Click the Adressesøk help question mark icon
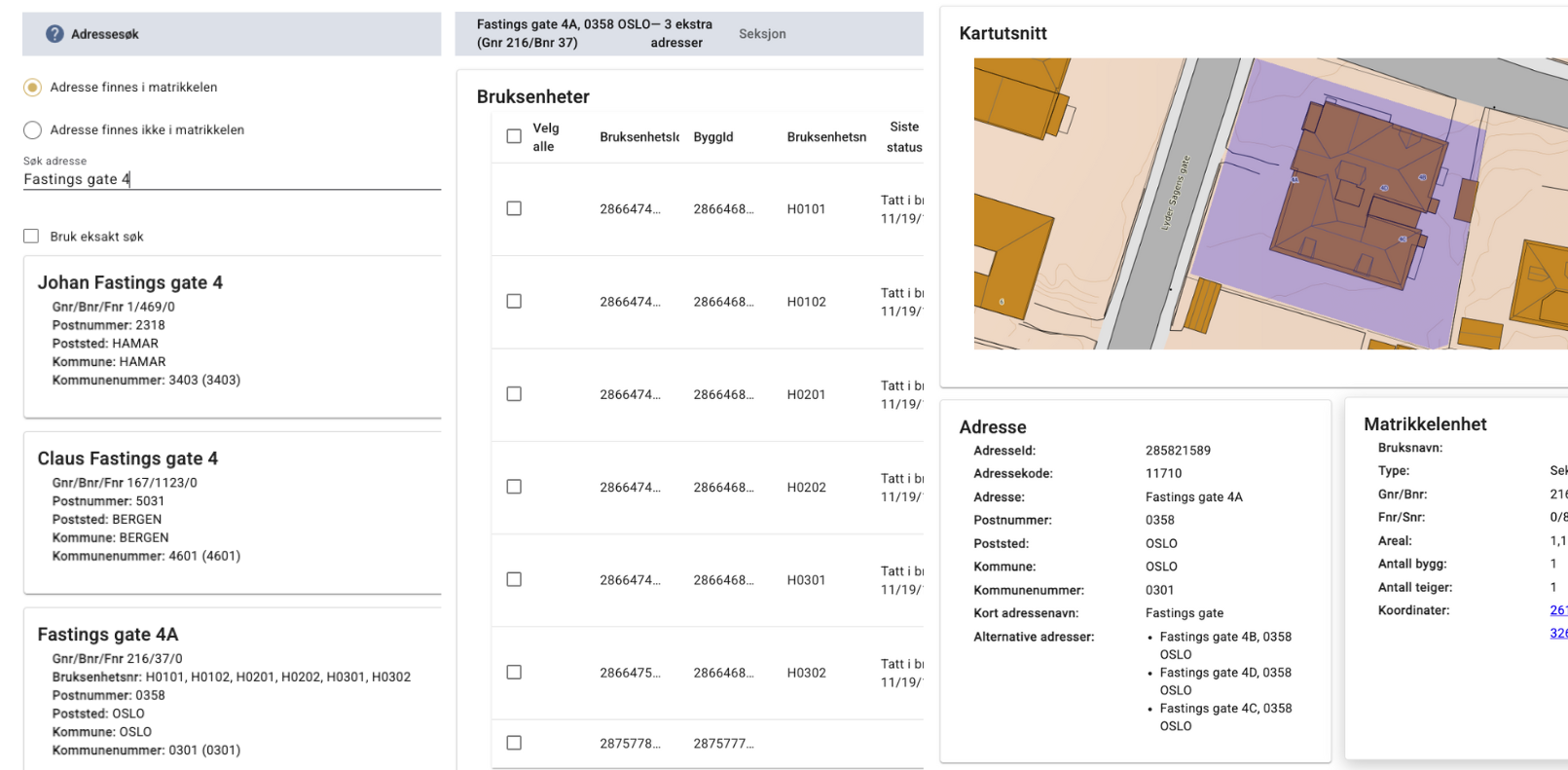The width and height of the screenshot is (1568, 770). [x=55, y=34]
